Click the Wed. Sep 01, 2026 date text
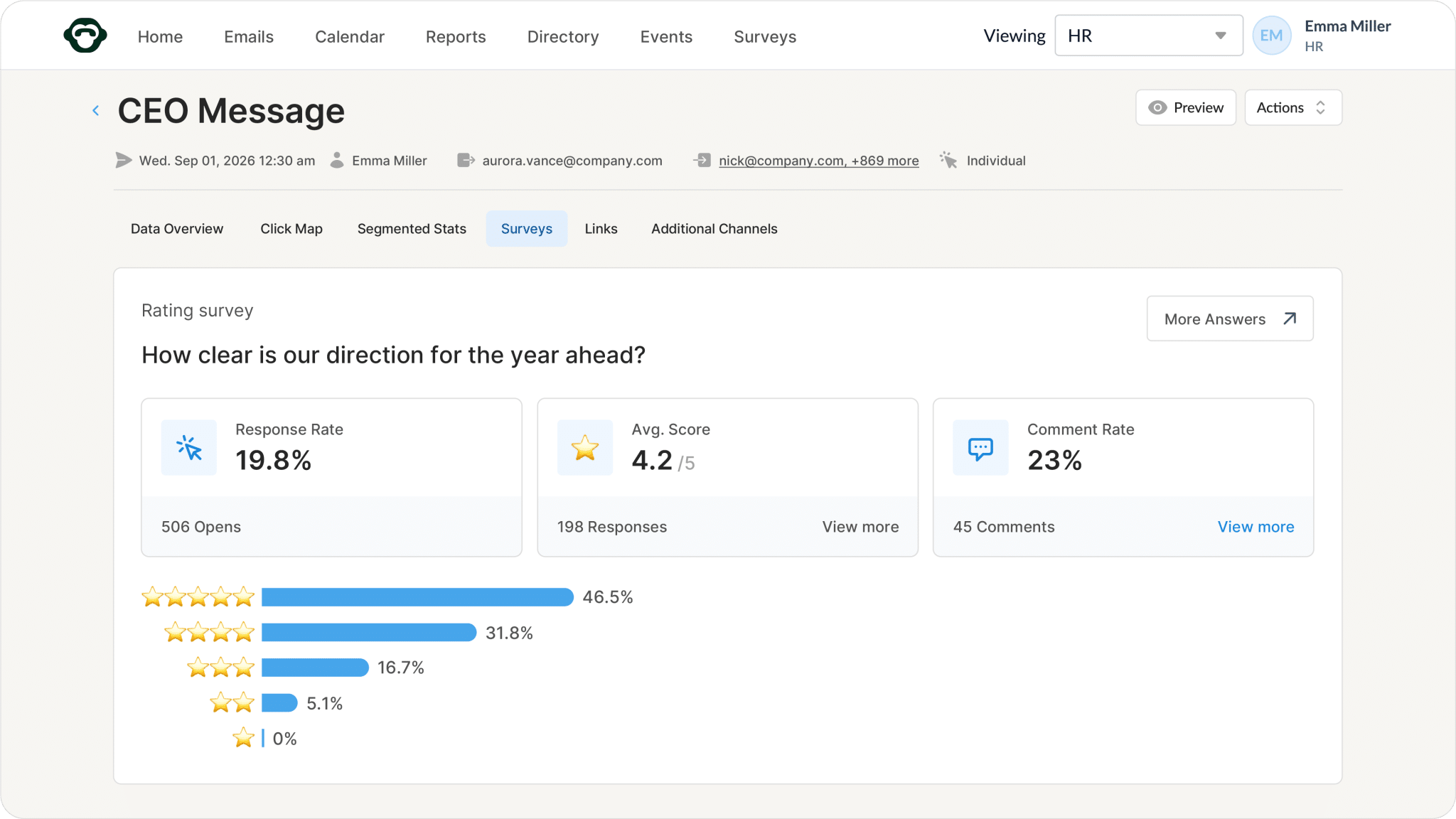Image resolution: width=1456 pixels, height=819 pixels. (x=227, y=161)
